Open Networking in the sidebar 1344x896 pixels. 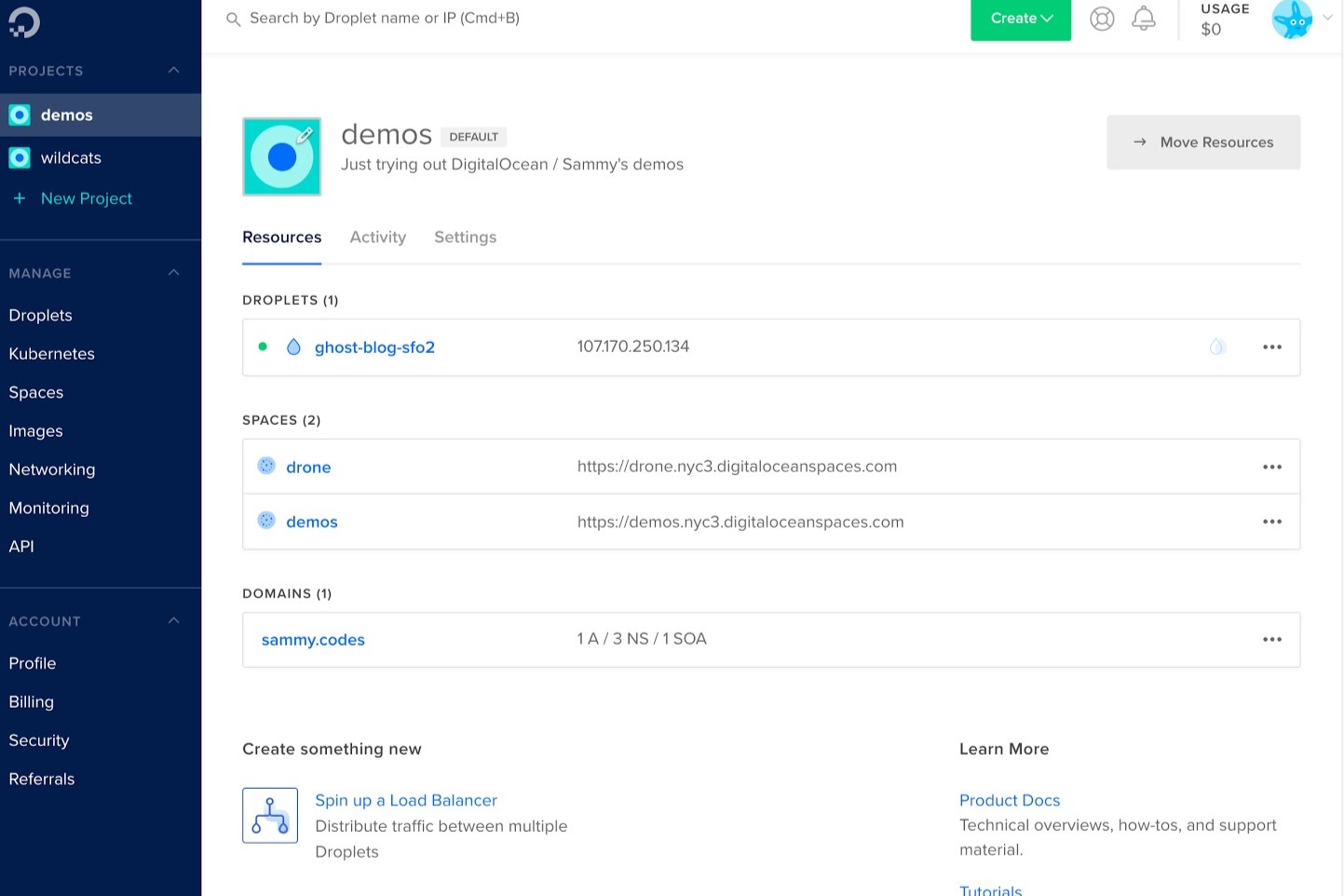(51, 469)
